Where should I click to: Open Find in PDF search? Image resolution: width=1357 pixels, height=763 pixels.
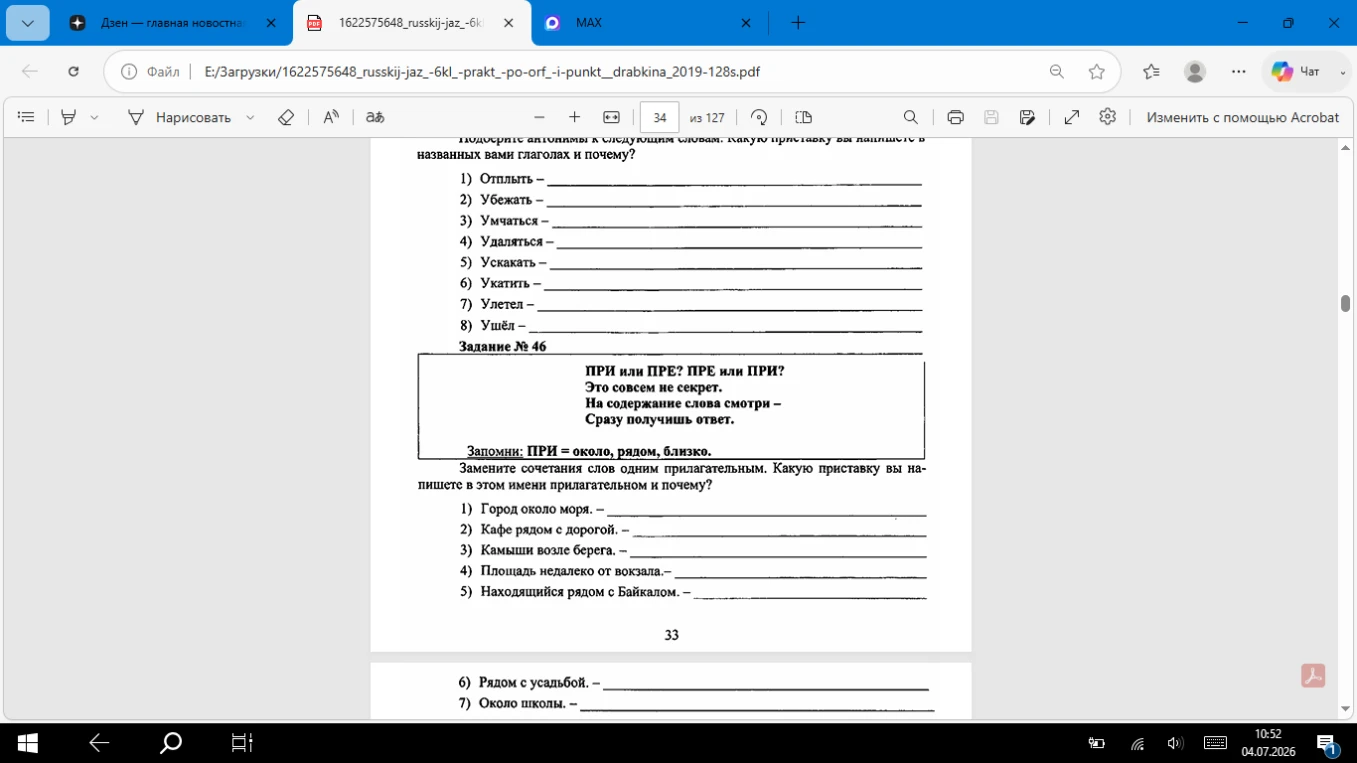coord(910,117)
